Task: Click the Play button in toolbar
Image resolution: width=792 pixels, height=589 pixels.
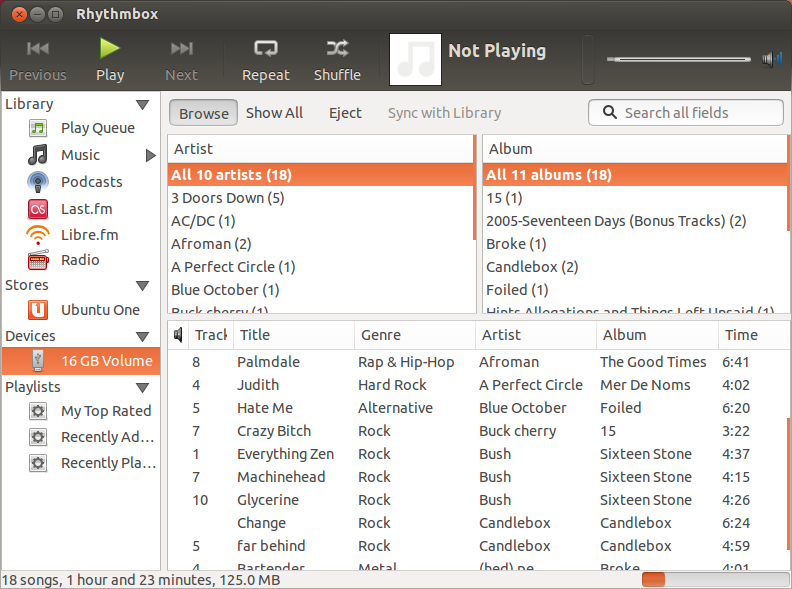Action: point(110,59)
